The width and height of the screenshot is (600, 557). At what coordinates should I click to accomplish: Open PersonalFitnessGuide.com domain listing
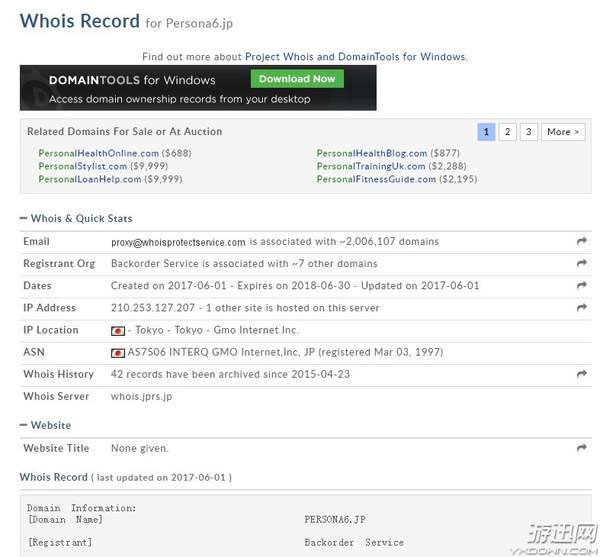click(376, 179)
